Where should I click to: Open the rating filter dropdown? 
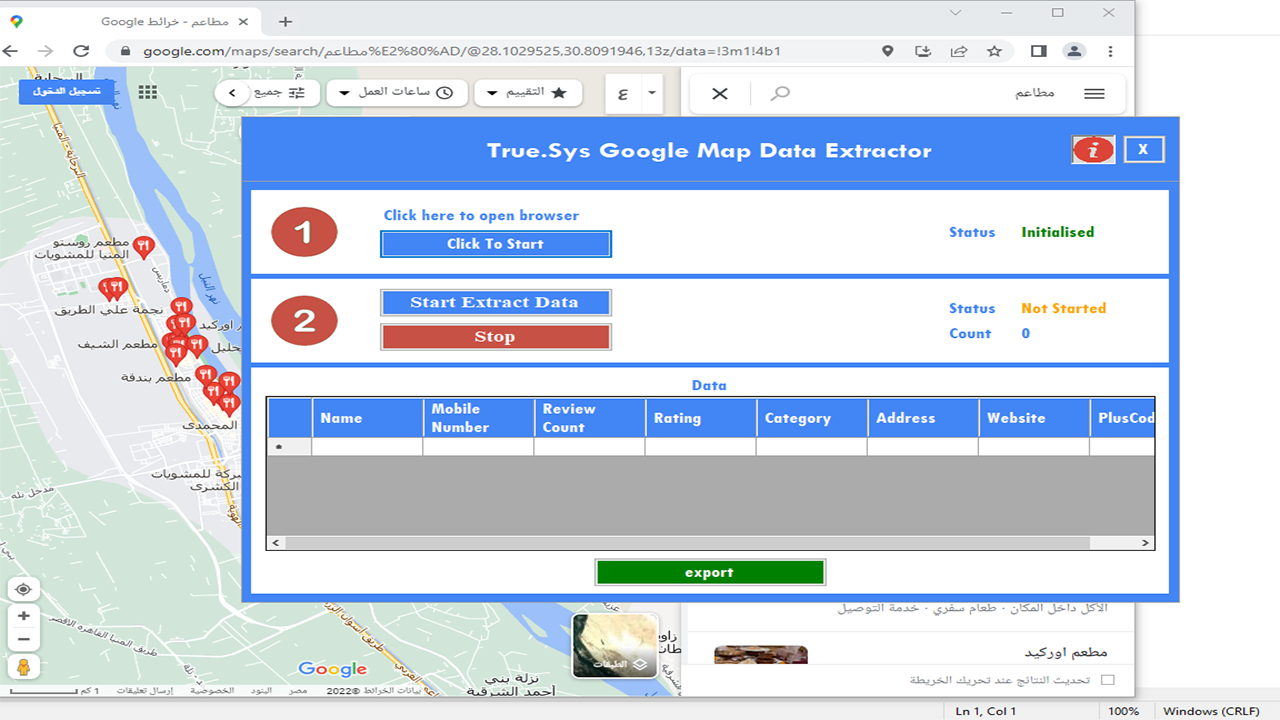[x=527, y=92]
